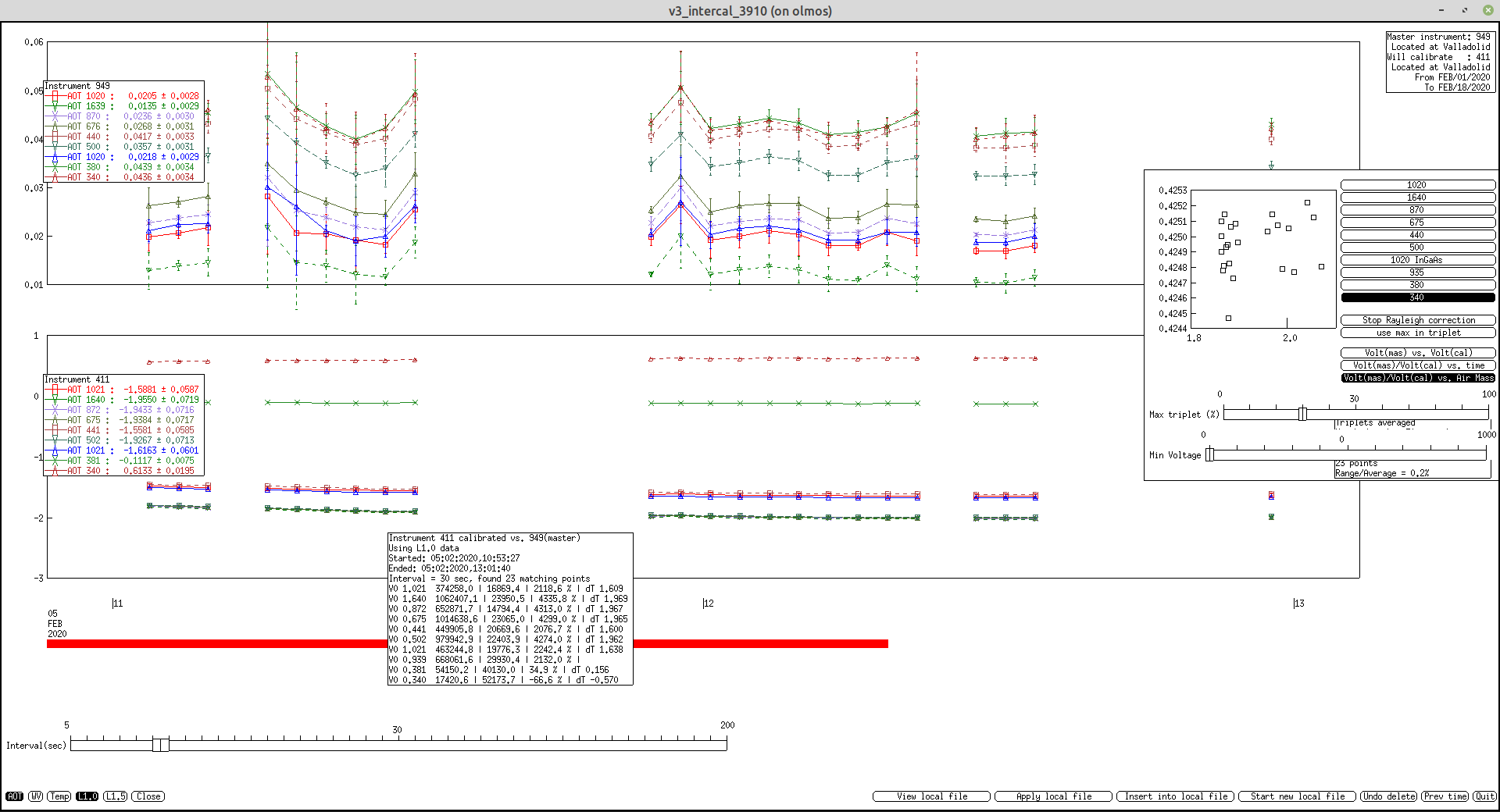
Task: Click legend entry AOT 381 : -0.1117 ± 0.0075
Action: click(x=123, y=461)
